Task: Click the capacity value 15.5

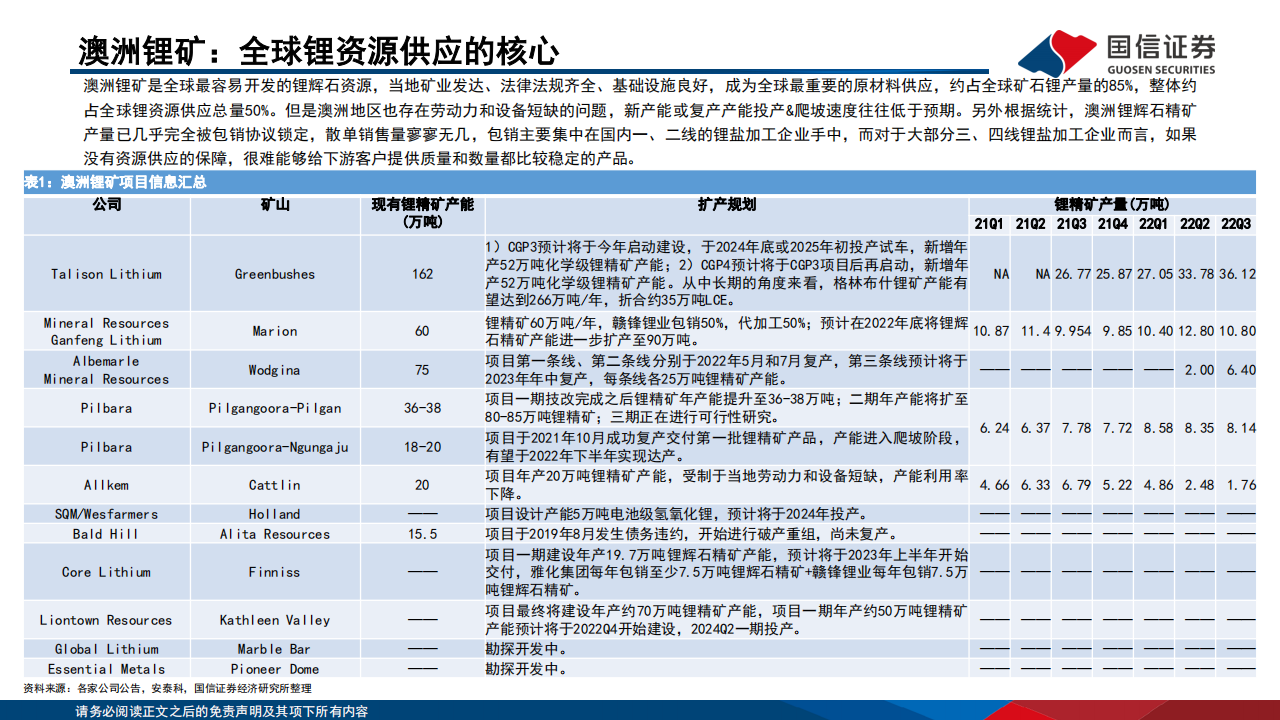Action: pyautogui.click(x=422, y=534)
